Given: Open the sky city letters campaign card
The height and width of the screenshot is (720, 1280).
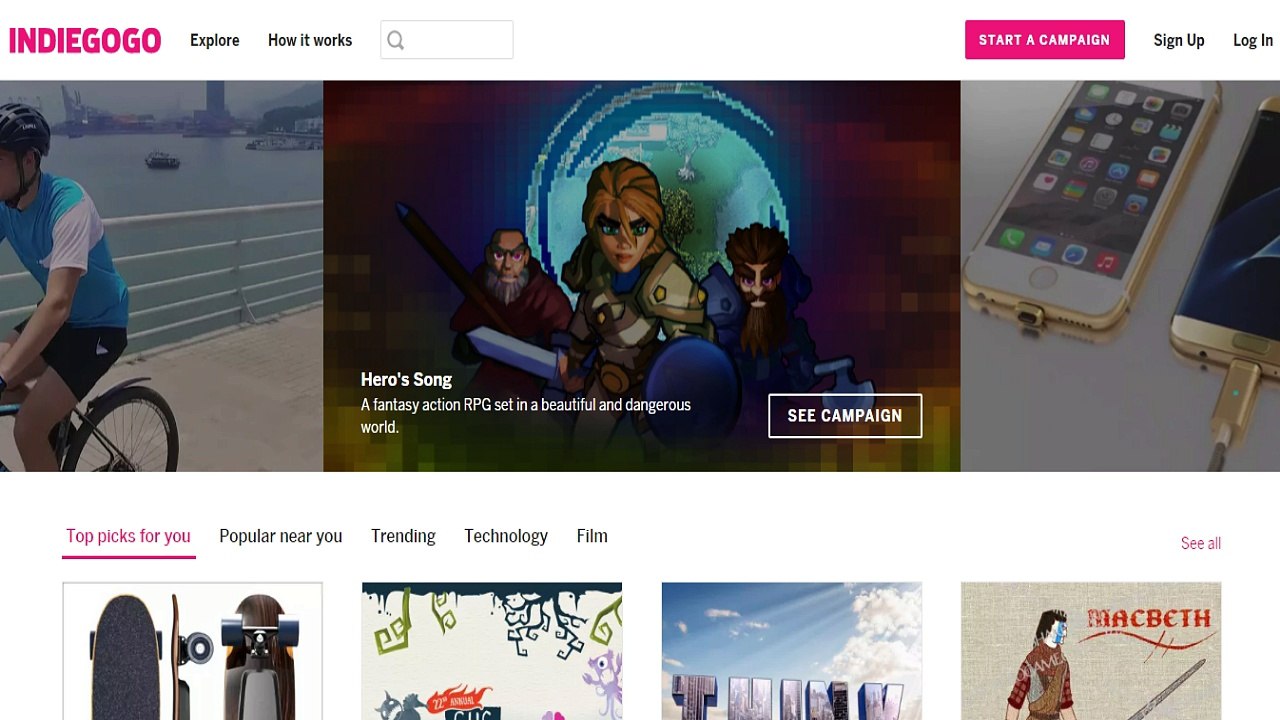Looking at the screenshot, I should click(x=792, y=651).
